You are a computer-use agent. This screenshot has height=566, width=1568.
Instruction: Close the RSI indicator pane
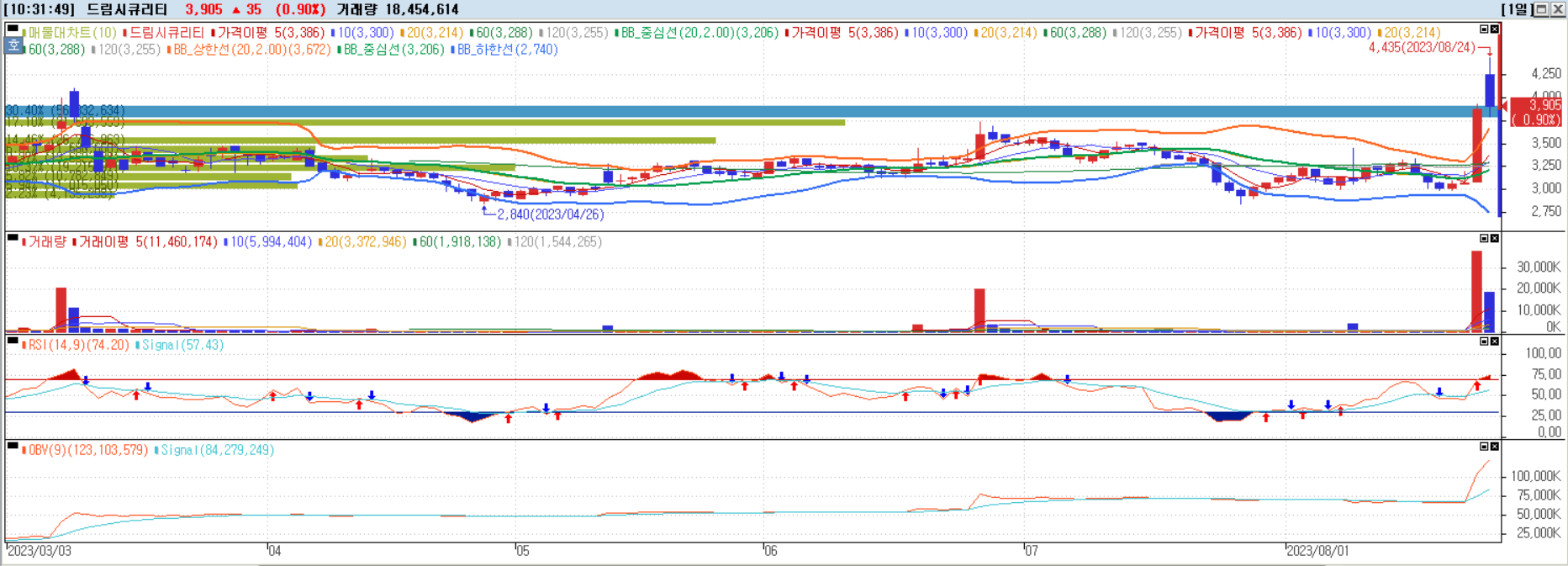coord(1495,341)
